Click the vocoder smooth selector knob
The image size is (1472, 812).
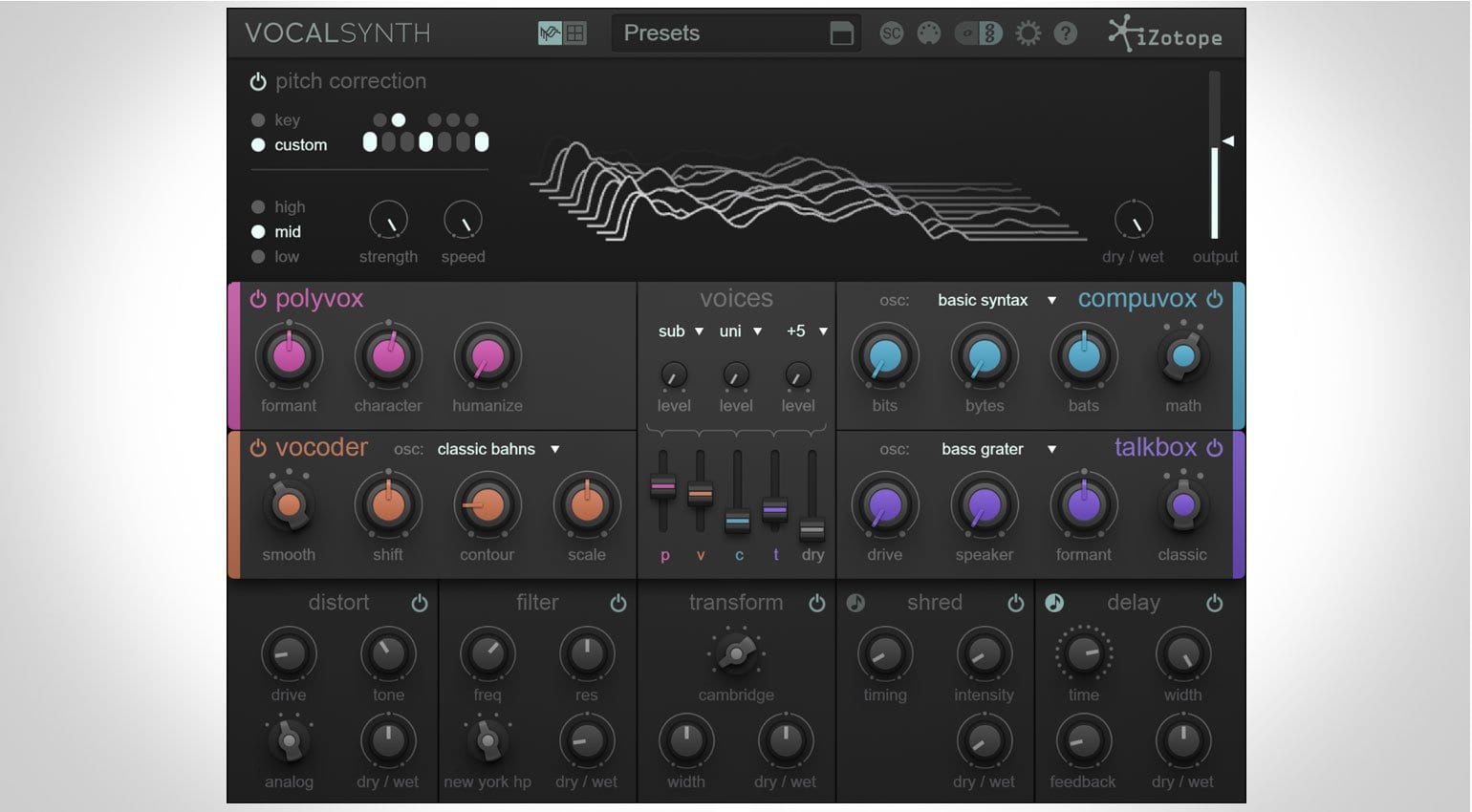click(289, 505)
